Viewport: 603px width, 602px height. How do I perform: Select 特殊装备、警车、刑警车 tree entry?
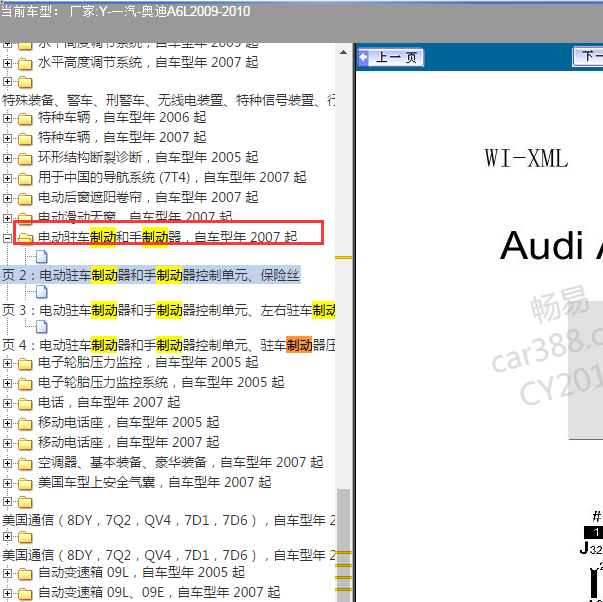(168, 100)
